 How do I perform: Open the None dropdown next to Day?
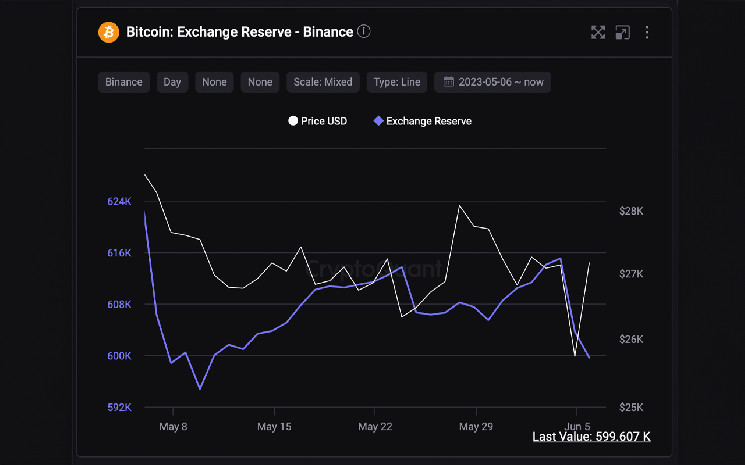click(214, 82)
